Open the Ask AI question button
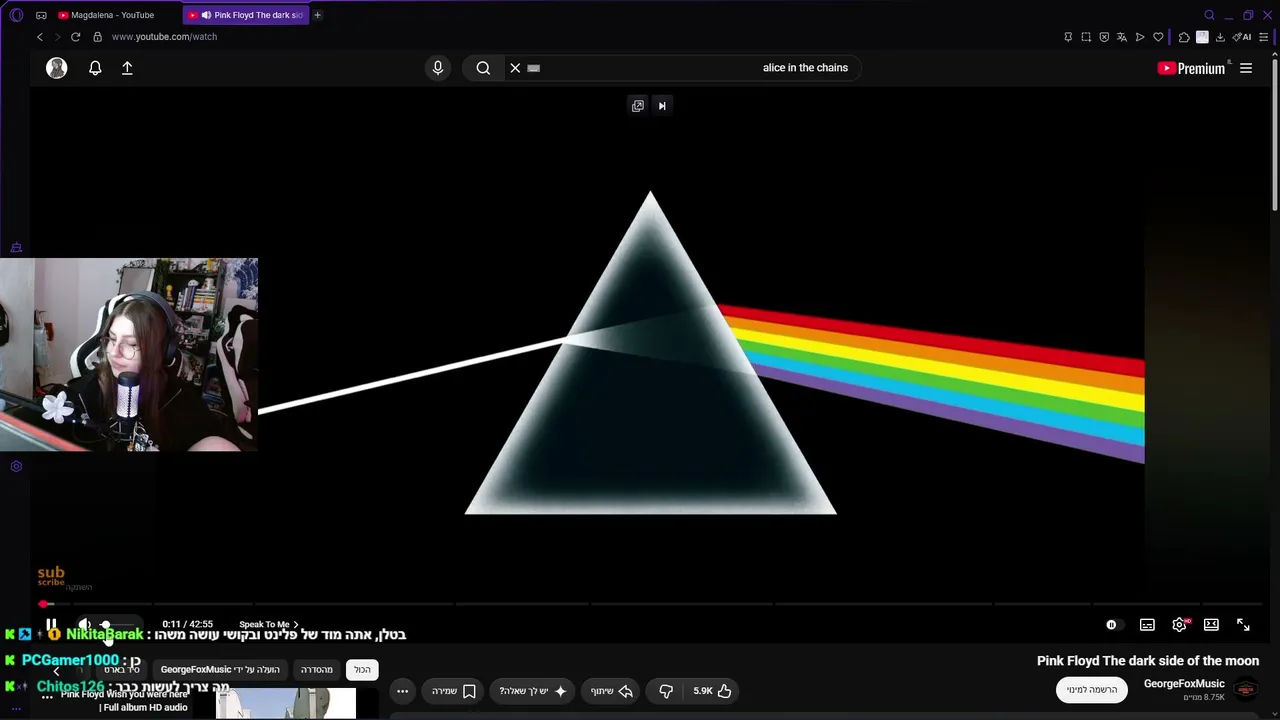Image resolution: width=1280 pixels, height=720 pixels. coord(533,691)
